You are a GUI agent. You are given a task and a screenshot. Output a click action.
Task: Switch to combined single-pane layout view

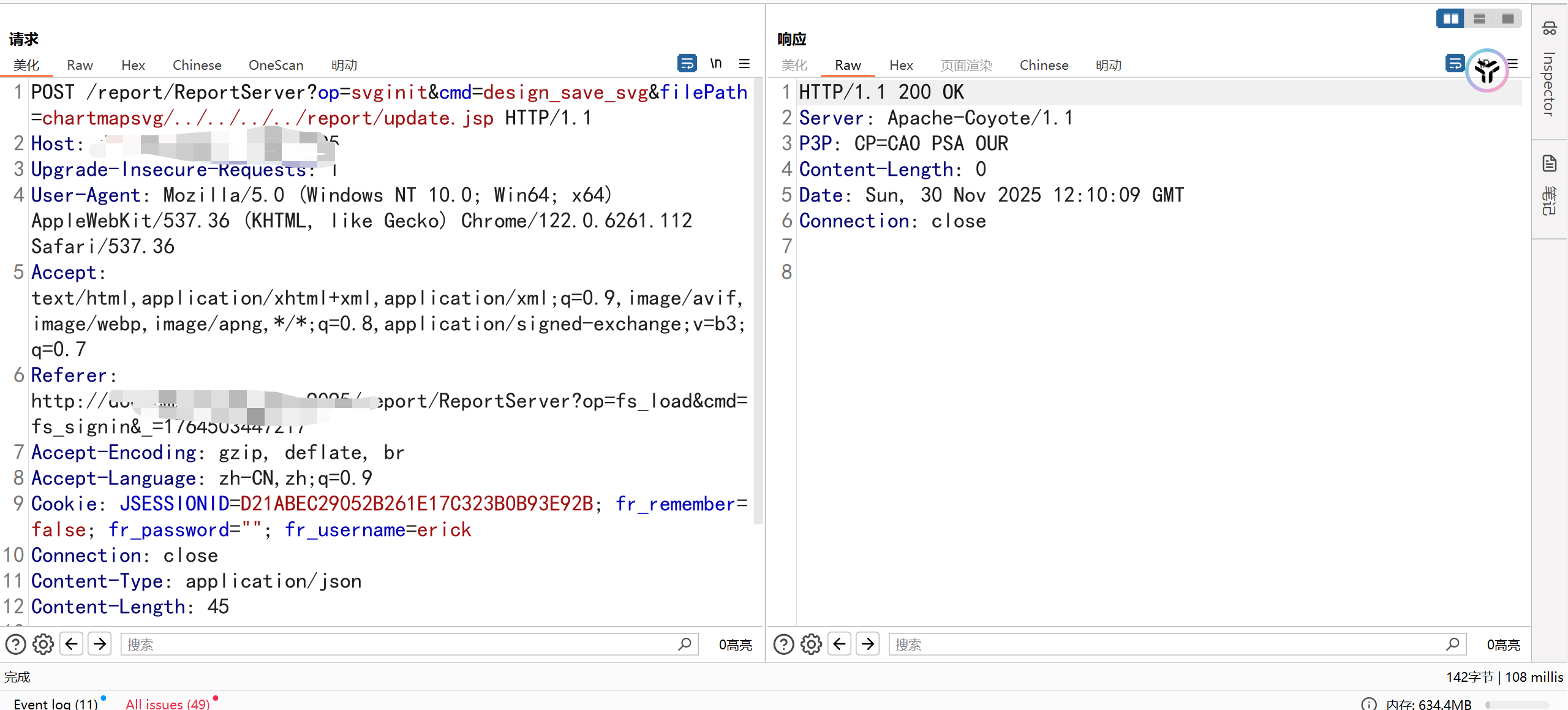point(1507,18)
